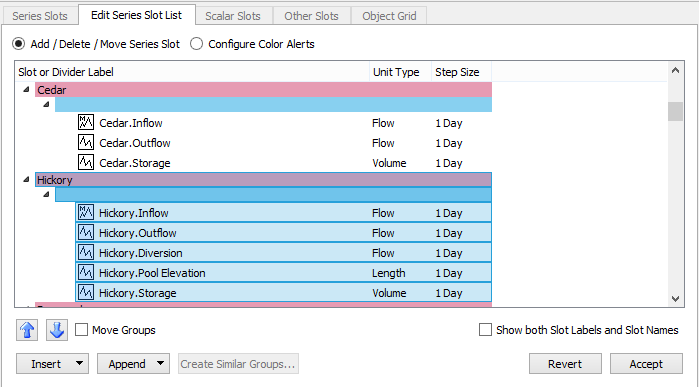Screen dimensions: 699x387
Task: Open the Append button dropdown arrow
Action: 160,363
